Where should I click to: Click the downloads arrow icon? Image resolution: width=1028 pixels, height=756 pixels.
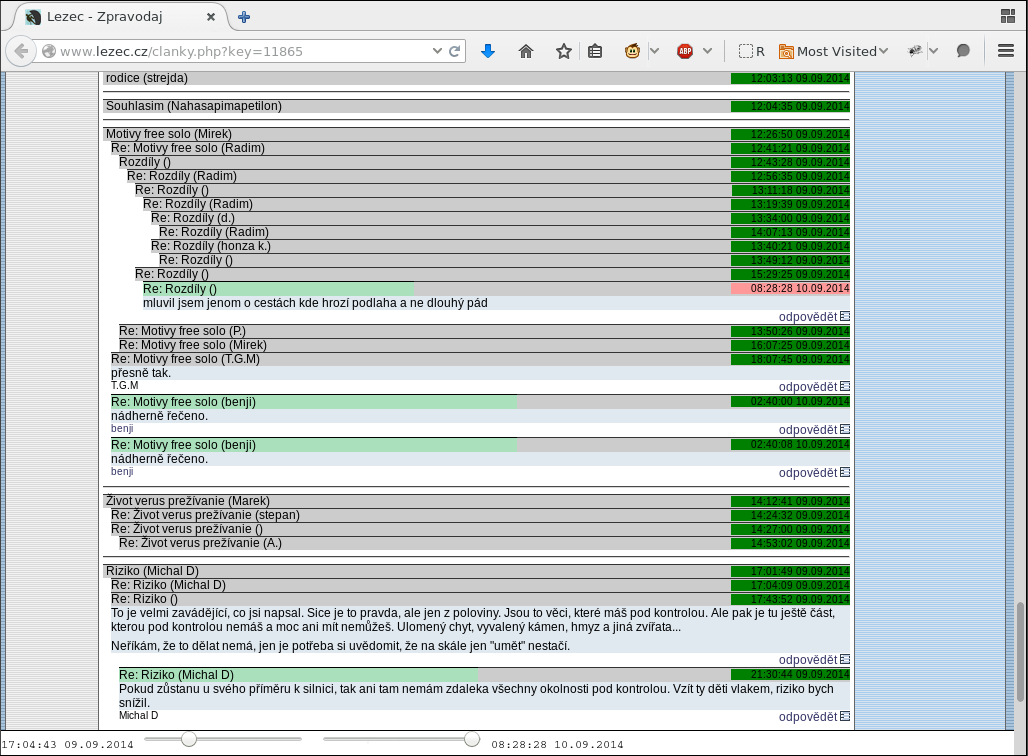[x=488, y=51]
